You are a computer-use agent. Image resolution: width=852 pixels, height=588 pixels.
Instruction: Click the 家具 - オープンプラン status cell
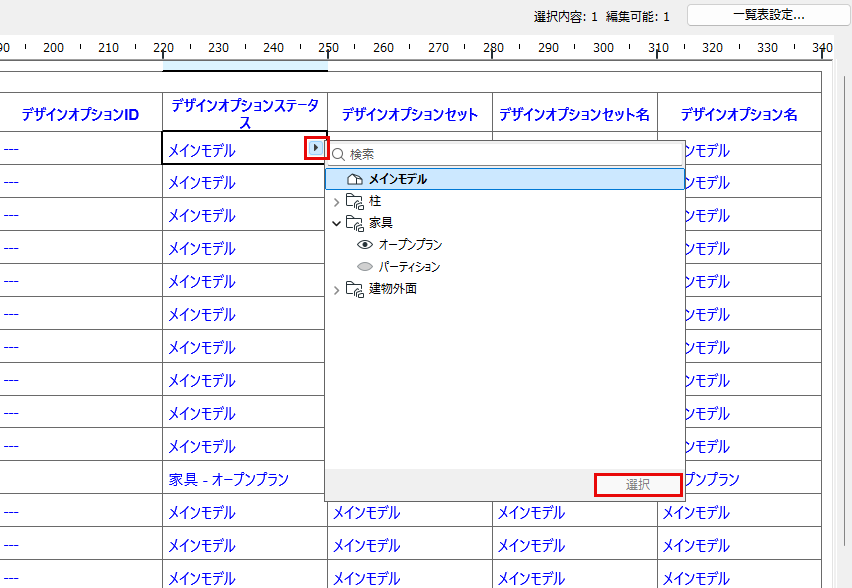245,479
